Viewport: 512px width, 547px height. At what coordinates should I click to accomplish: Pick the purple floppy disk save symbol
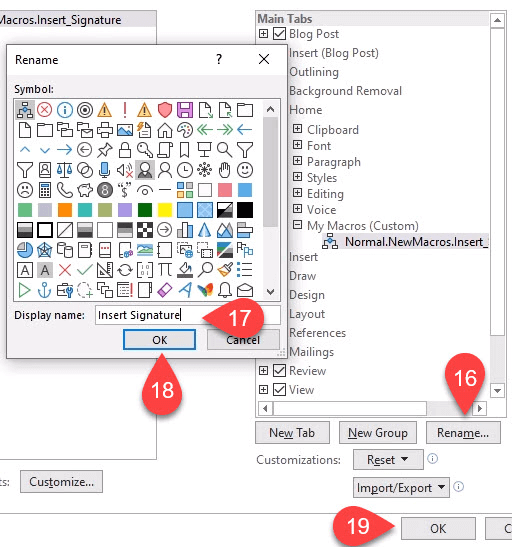click(185, 110)
